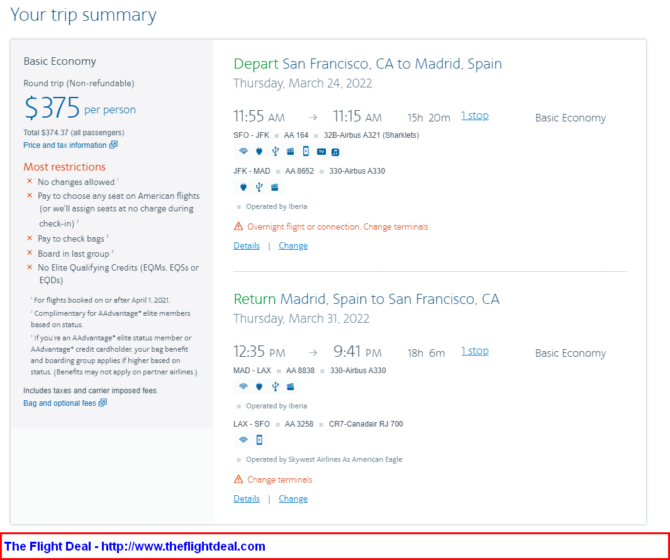The width and height of the screenshot is (670, 560).
Task: Click the Wi-Fi icon for flight AA 3258
Action: point(243,440)
